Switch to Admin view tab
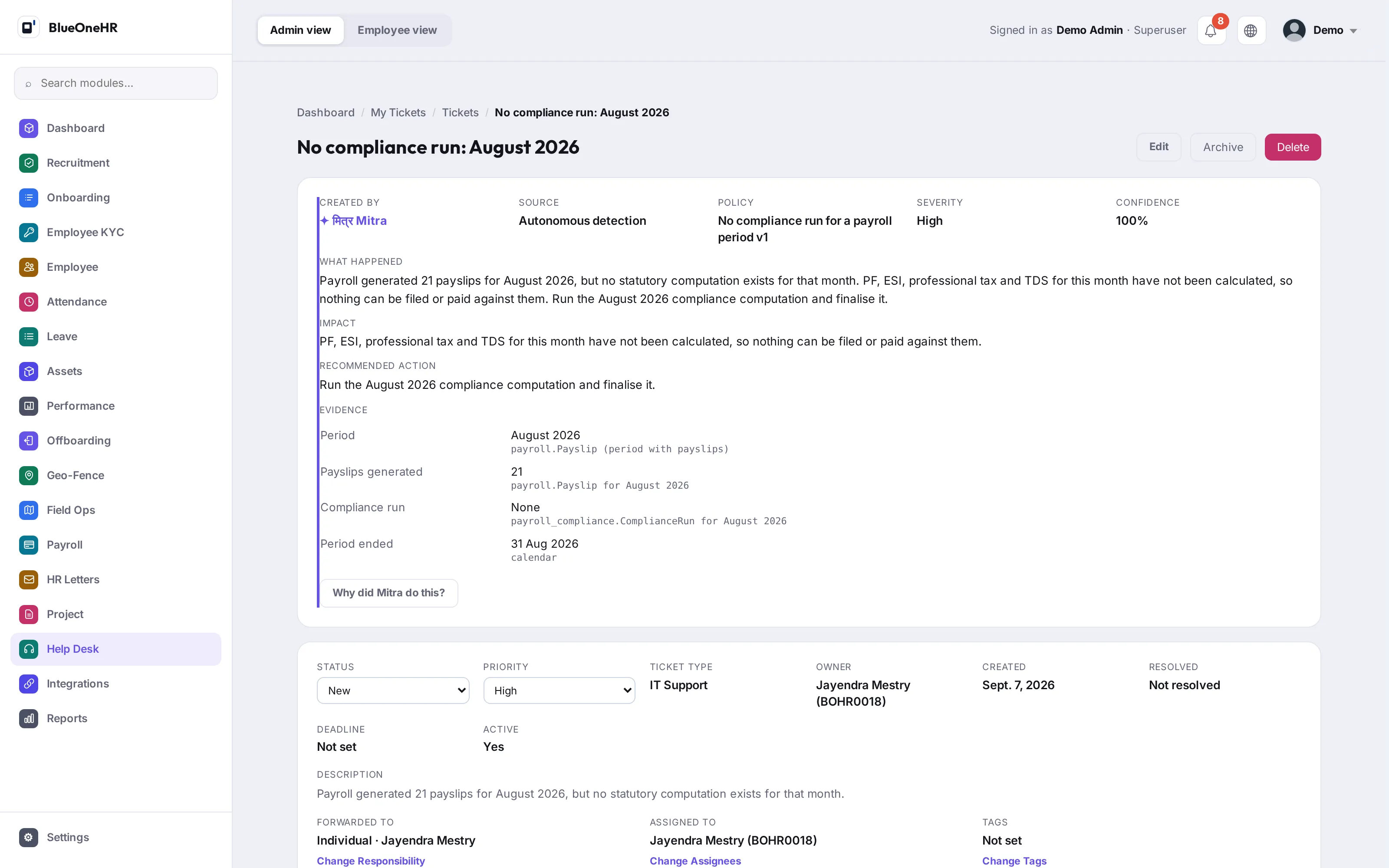1389x868 pixels. point(300,30)
